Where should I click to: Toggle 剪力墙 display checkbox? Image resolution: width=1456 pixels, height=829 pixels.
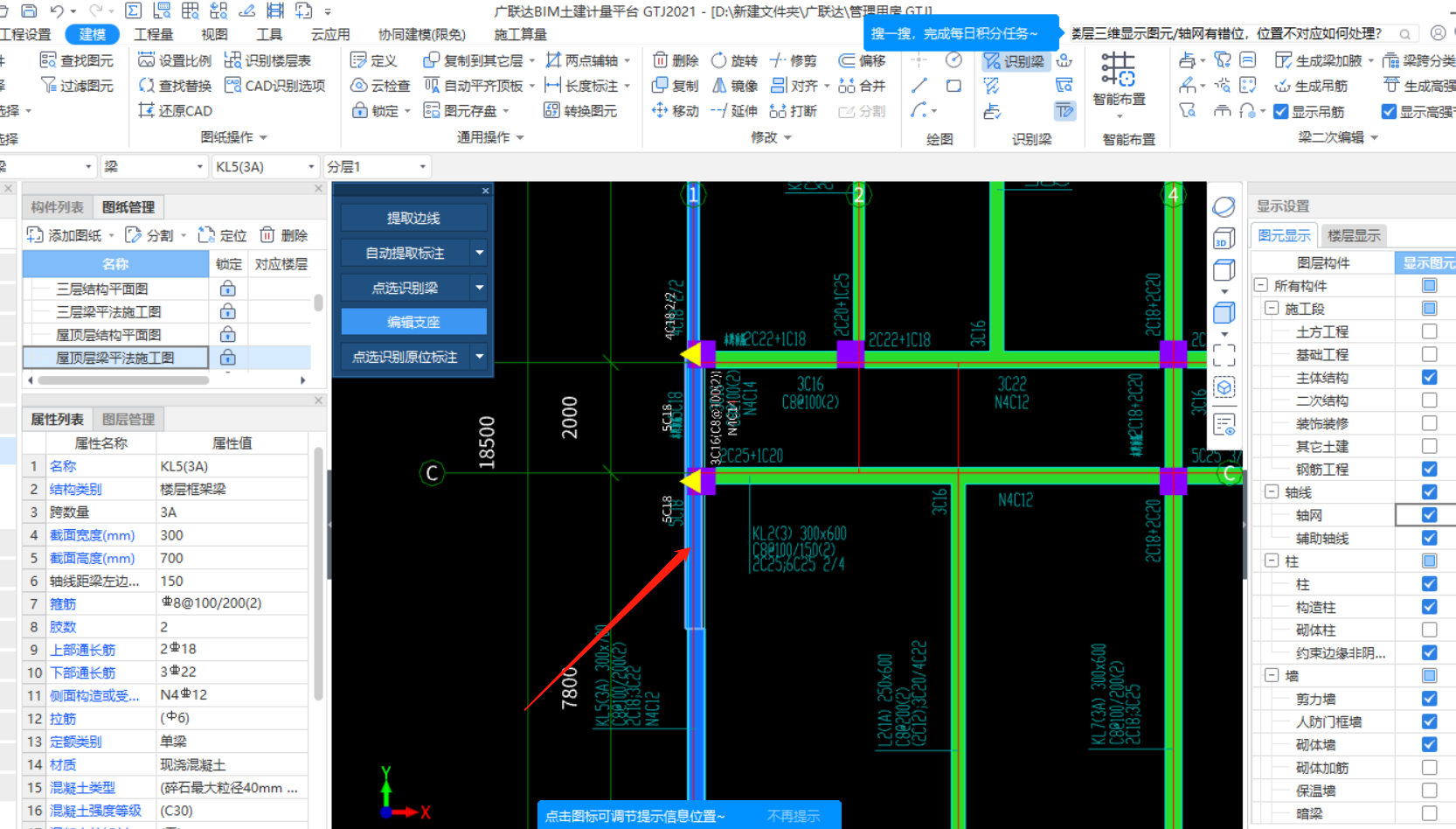coord(1429,698)
